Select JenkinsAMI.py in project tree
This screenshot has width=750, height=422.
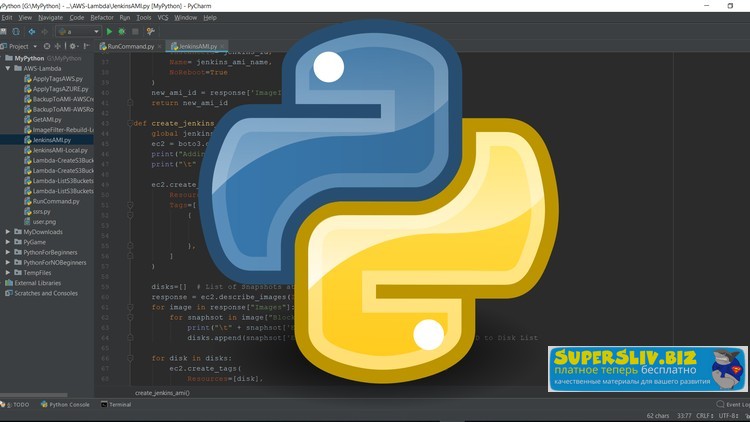click(x=47, y=140)
